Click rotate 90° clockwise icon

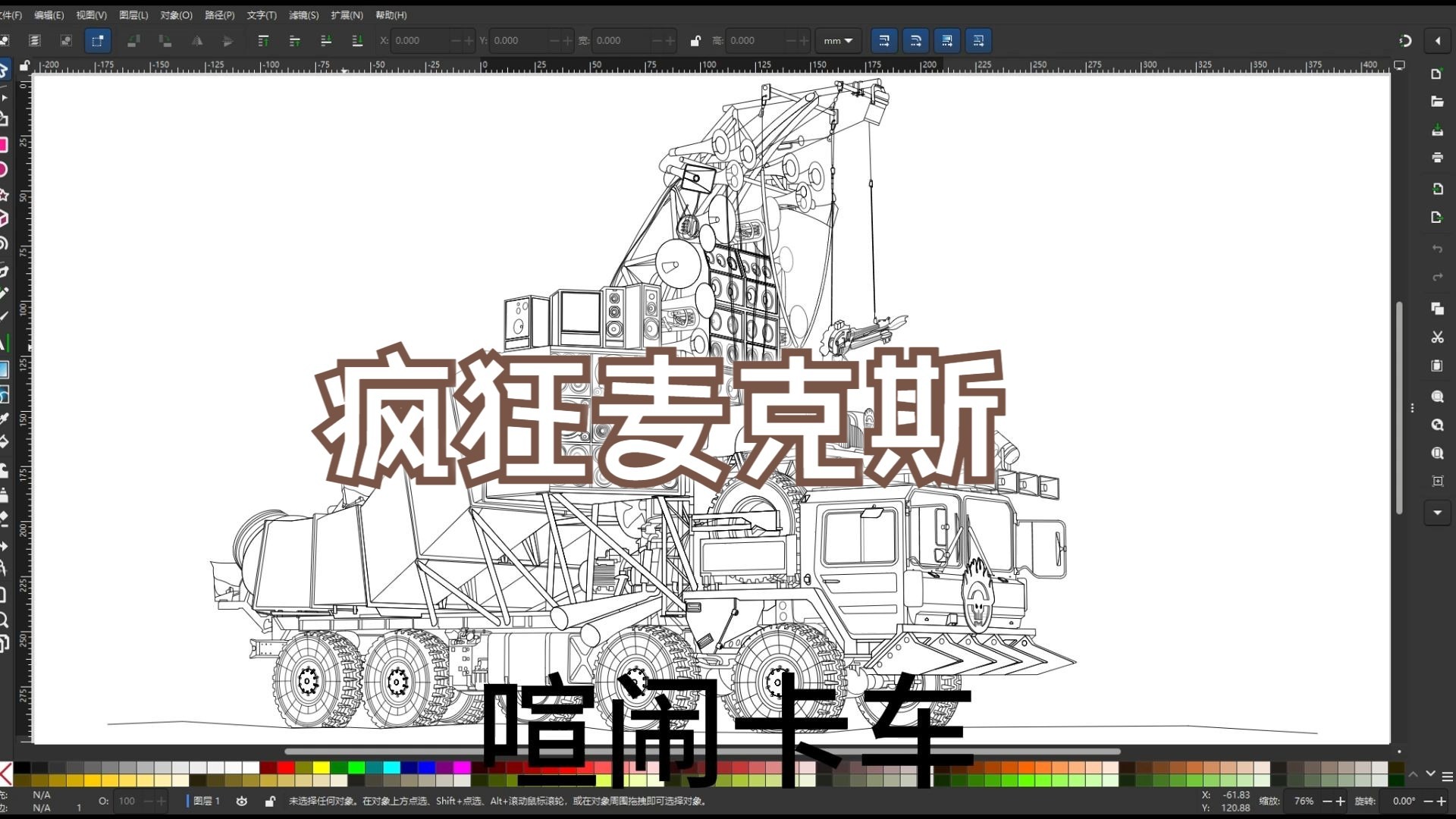coord(165,41)
